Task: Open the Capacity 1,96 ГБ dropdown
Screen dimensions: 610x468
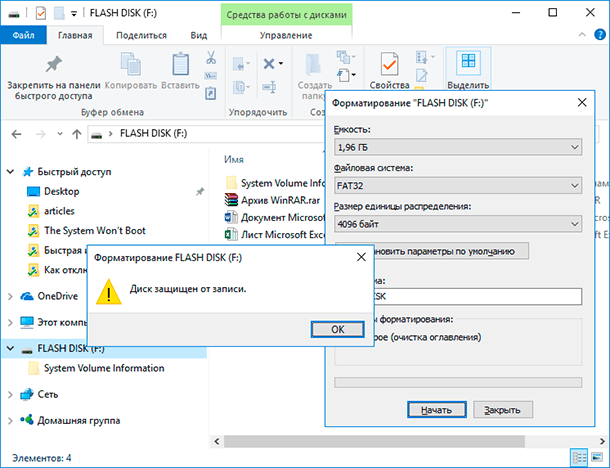Action: pyautogui.click(x=458, y=147)
